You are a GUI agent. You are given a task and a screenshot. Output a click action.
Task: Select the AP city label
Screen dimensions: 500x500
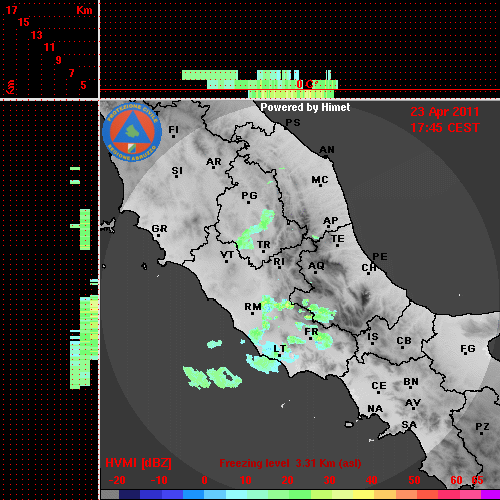(331, 221)
